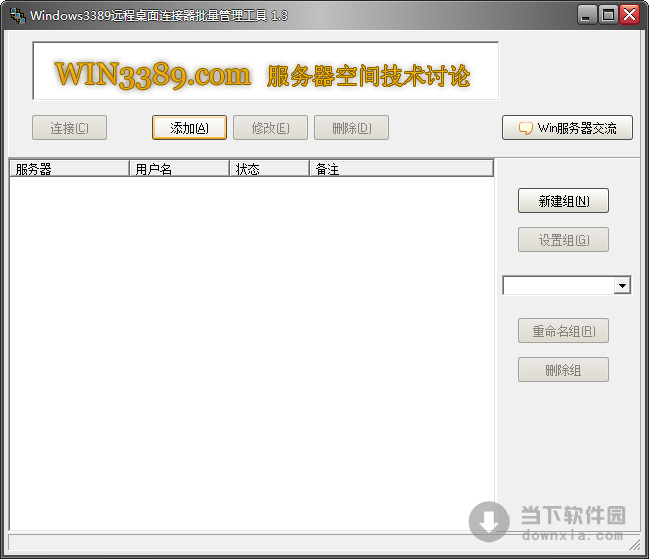Screen dimensions: 649x559
Task: Click inside the group combo box field
Action: 559,285
